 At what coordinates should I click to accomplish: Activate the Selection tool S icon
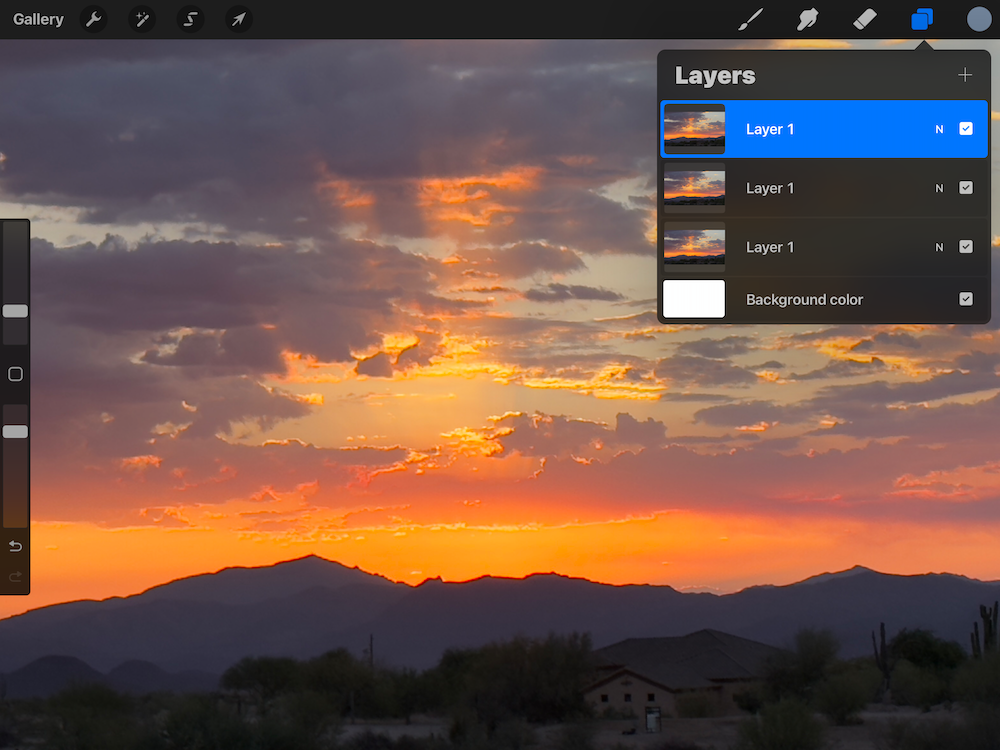[190, 19]
